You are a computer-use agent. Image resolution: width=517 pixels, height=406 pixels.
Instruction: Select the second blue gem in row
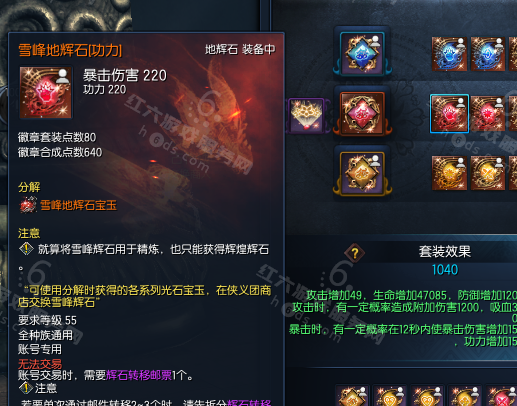pyautogui.click(x=488, y=54)
